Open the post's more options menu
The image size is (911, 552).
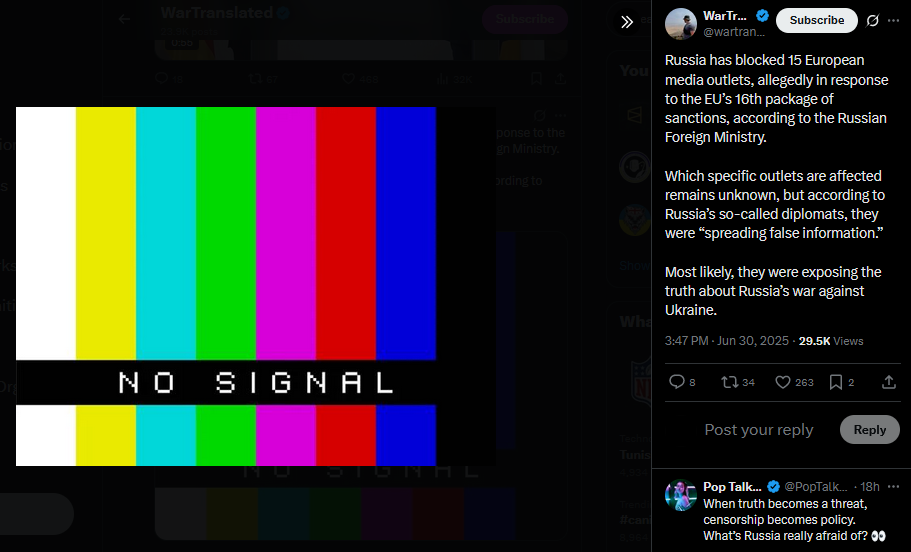tap(894, 21)
